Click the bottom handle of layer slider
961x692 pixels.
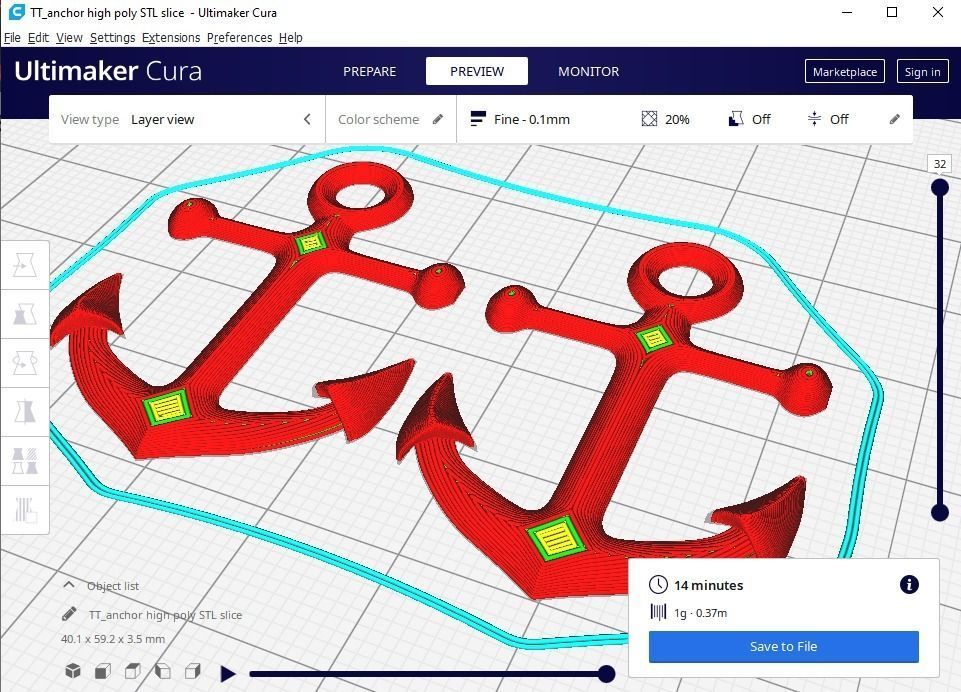[x=940, y=512]
